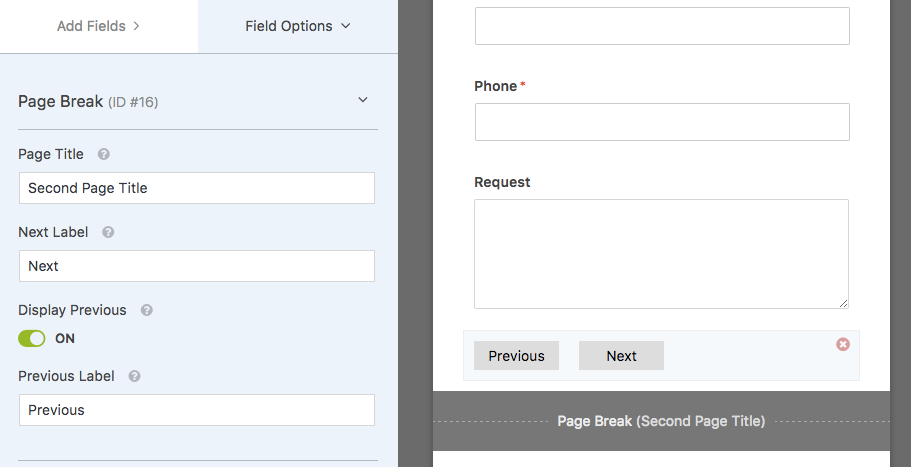Focus the Previous Label input field
911x467 pixels.
pyautogui.click(x=197, y=410)
